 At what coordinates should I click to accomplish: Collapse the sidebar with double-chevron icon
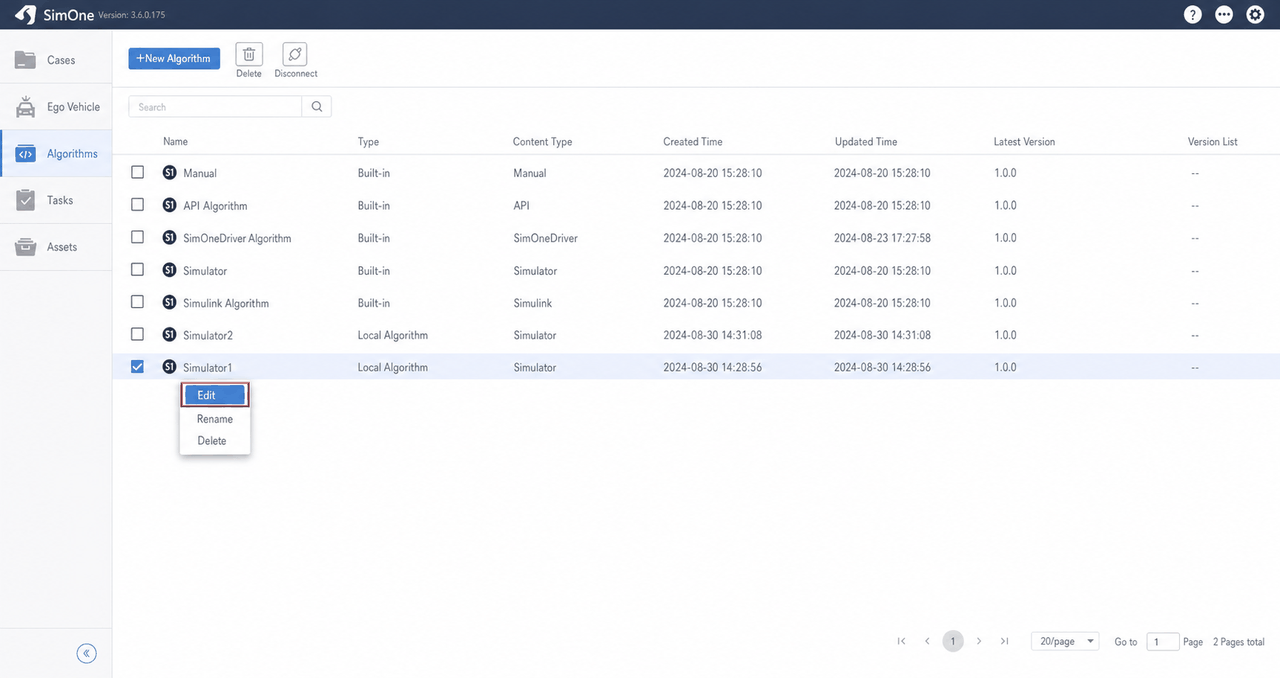pyautogui.click(x=87, y=653)
